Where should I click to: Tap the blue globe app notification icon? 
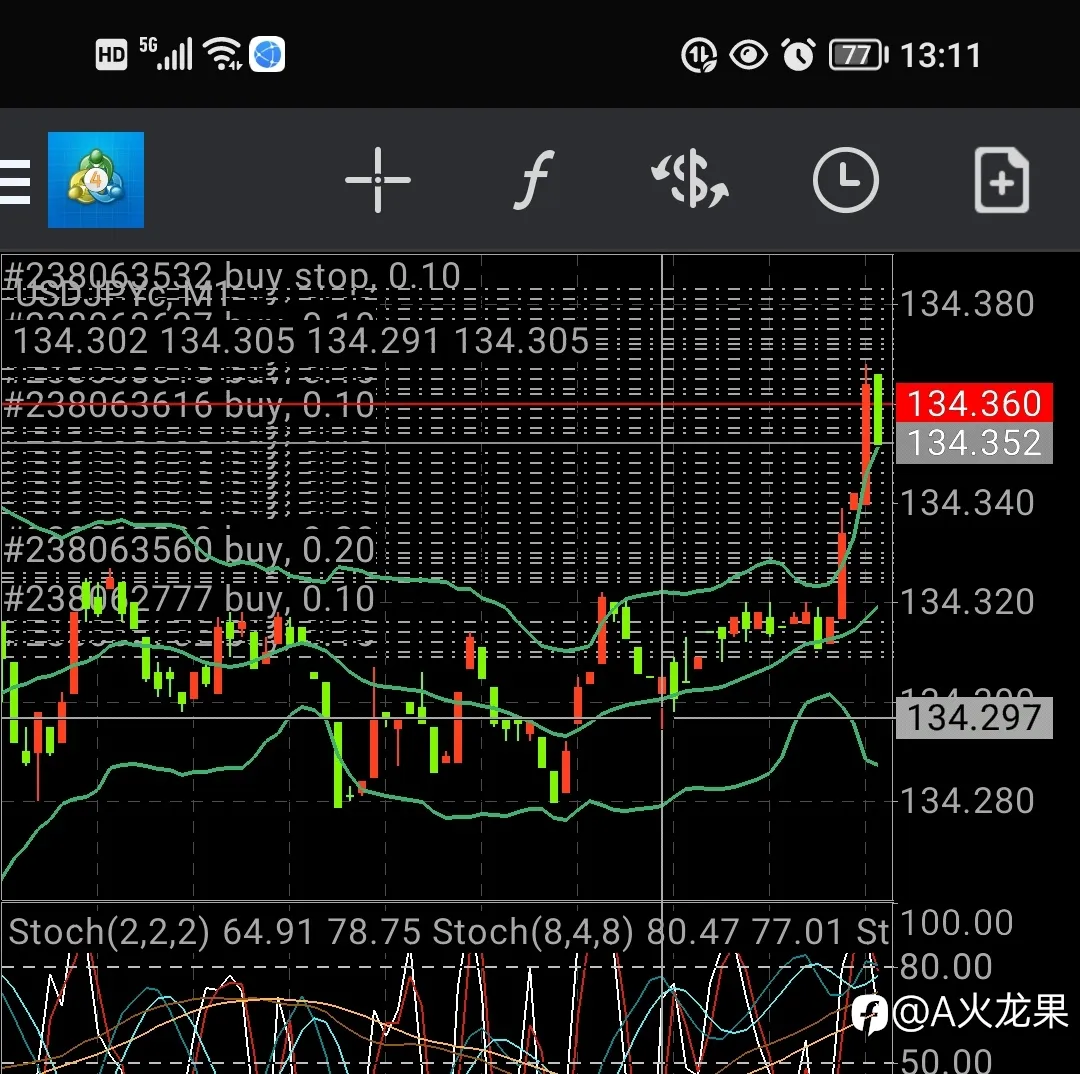pyautogui.click(x=267, y=54)
